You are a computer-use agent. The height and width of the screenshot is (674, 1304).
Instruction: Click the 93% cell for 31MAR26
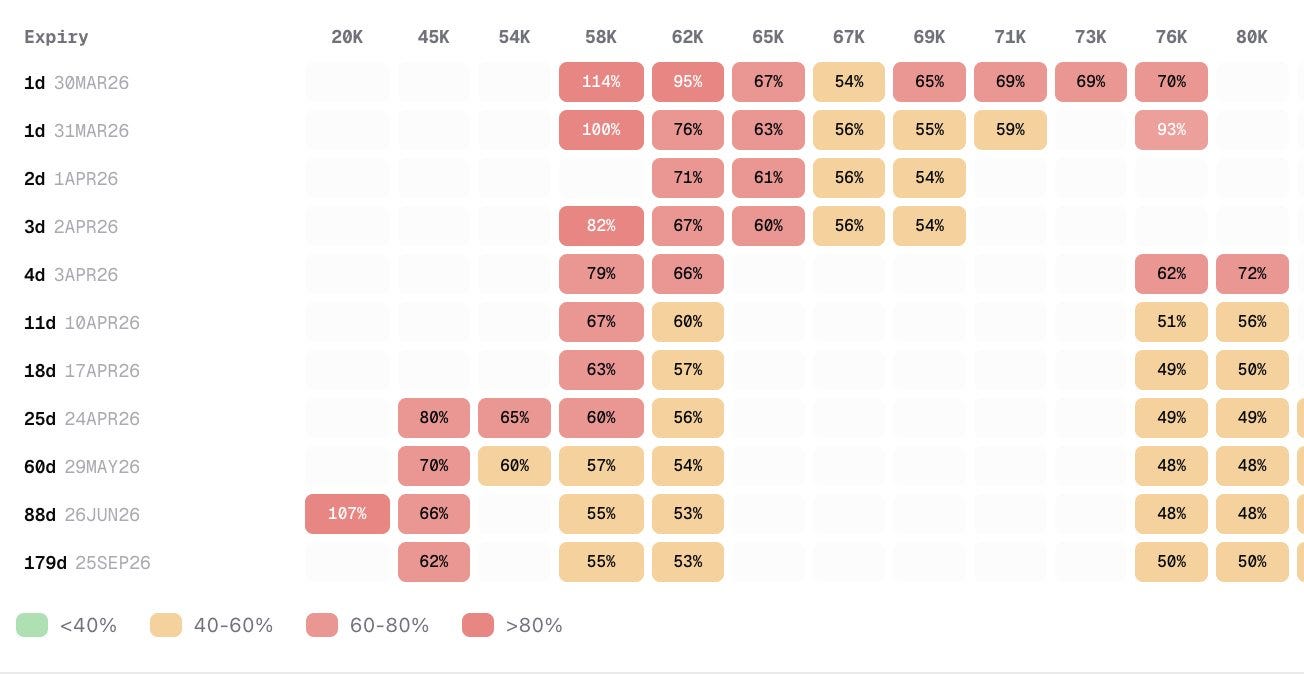1171,130
